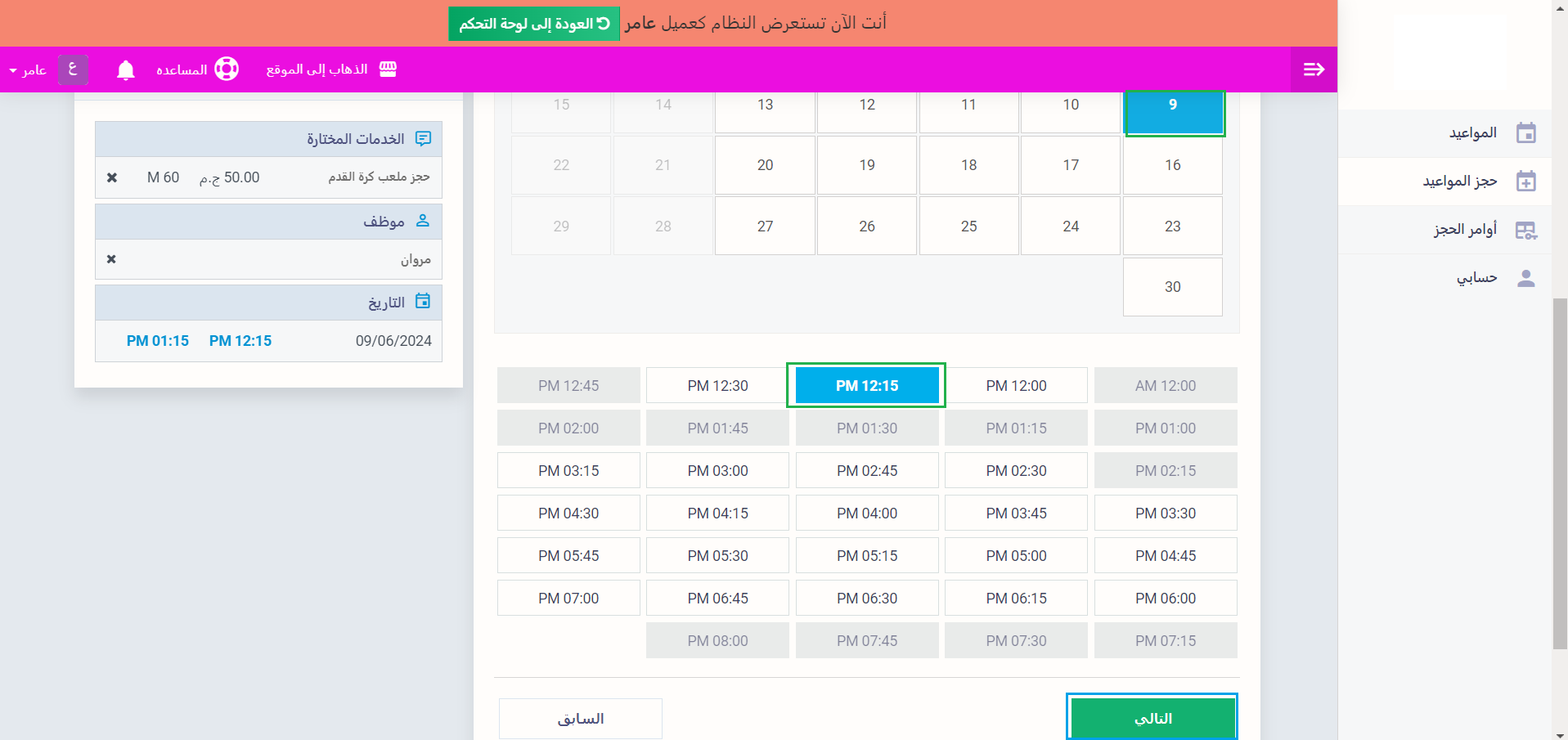Click the My Account person icon (حسابي)
The image size is (1568, 740).
(1525, 278)
